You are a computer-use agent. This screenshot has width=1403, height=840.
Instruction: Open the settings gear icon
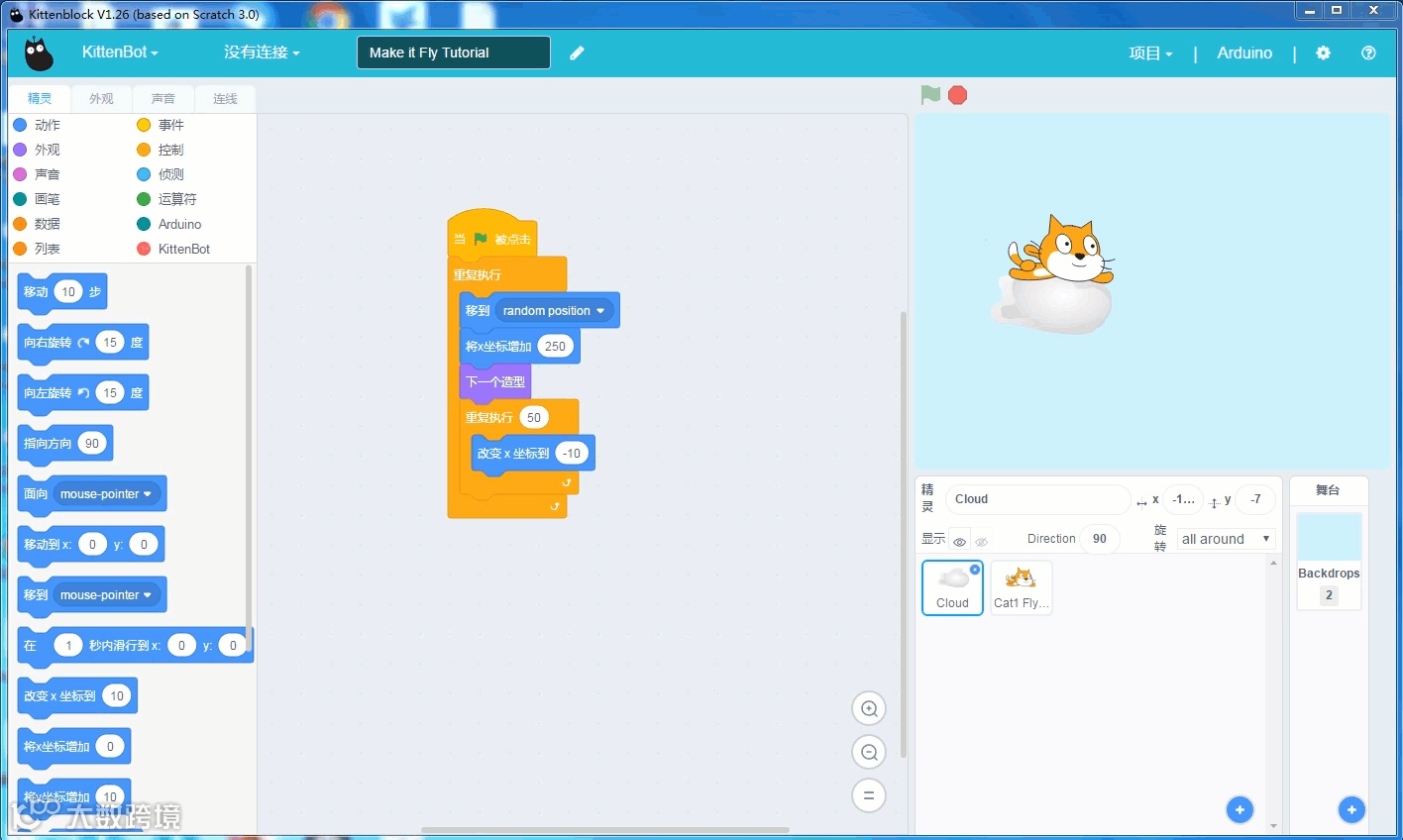click(1323, 53)
